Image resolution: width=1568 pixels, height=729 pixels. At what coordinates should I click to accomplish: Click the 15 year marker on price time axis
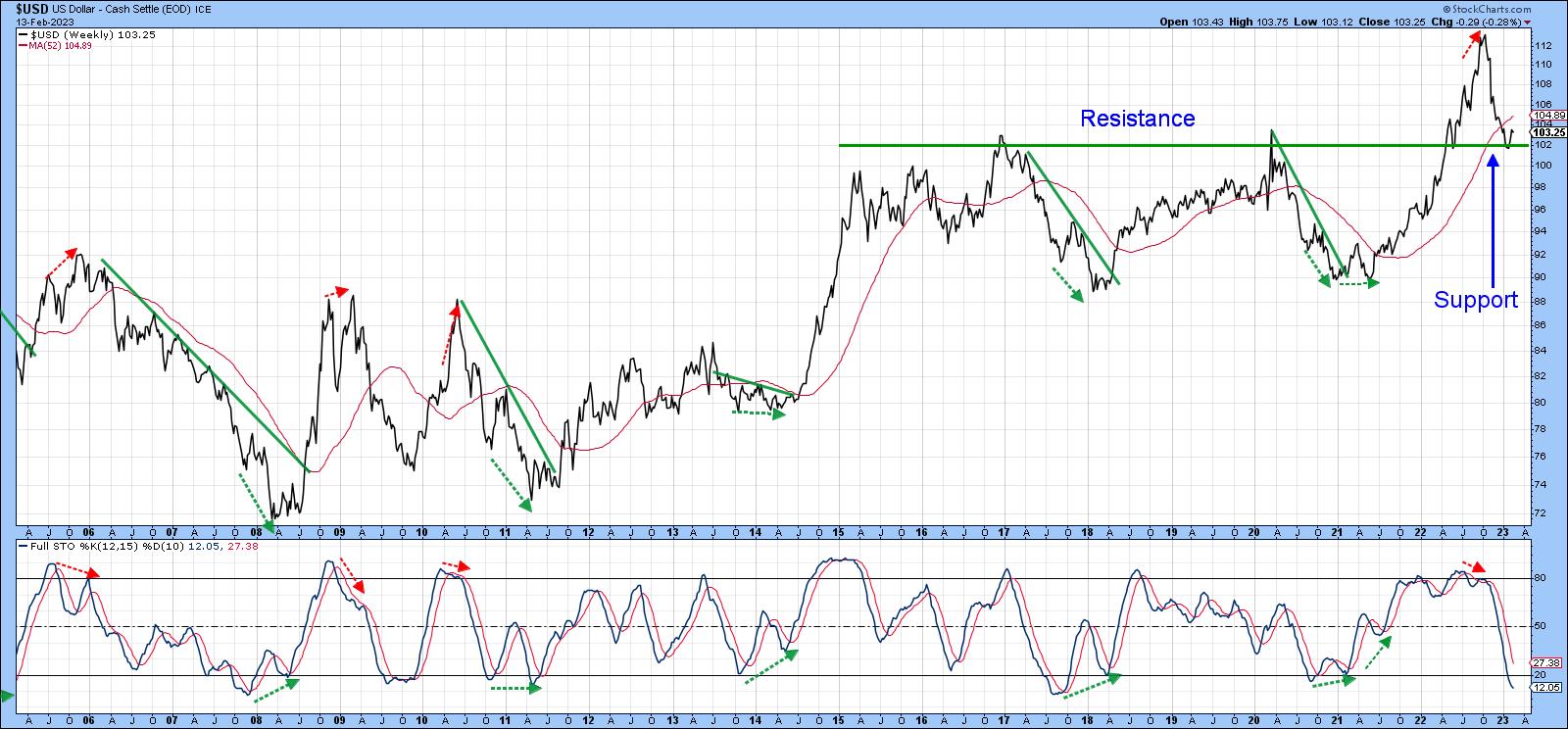coord(839,532)
